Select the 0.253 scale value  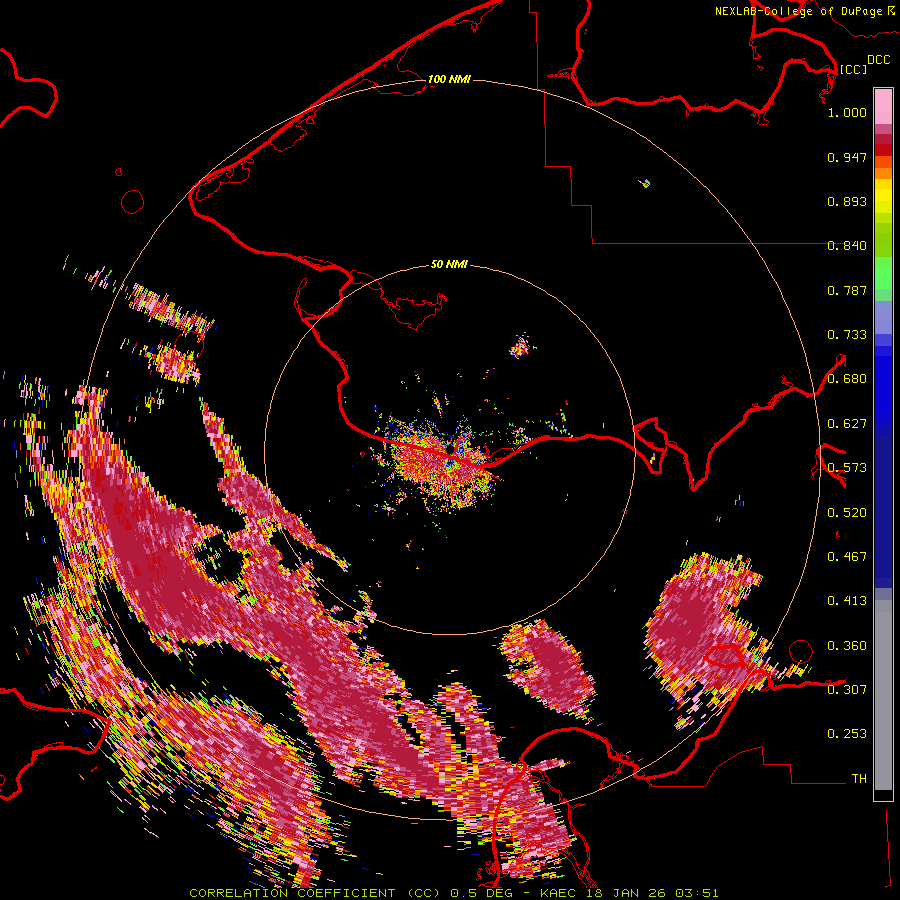tap(847, 734)
